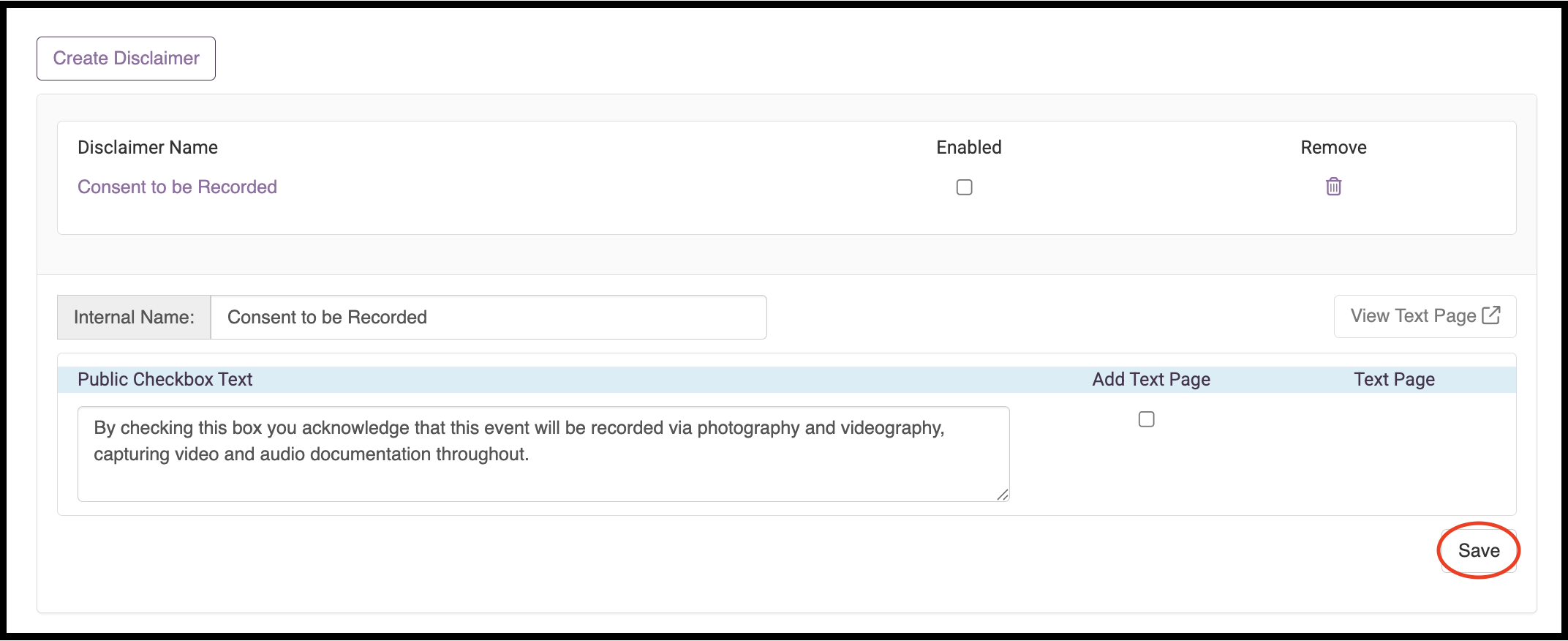The width and height of the screenshot is (1568, 641).
Task: Grab the textarea resize handle corner
Action: point(1003,495)
